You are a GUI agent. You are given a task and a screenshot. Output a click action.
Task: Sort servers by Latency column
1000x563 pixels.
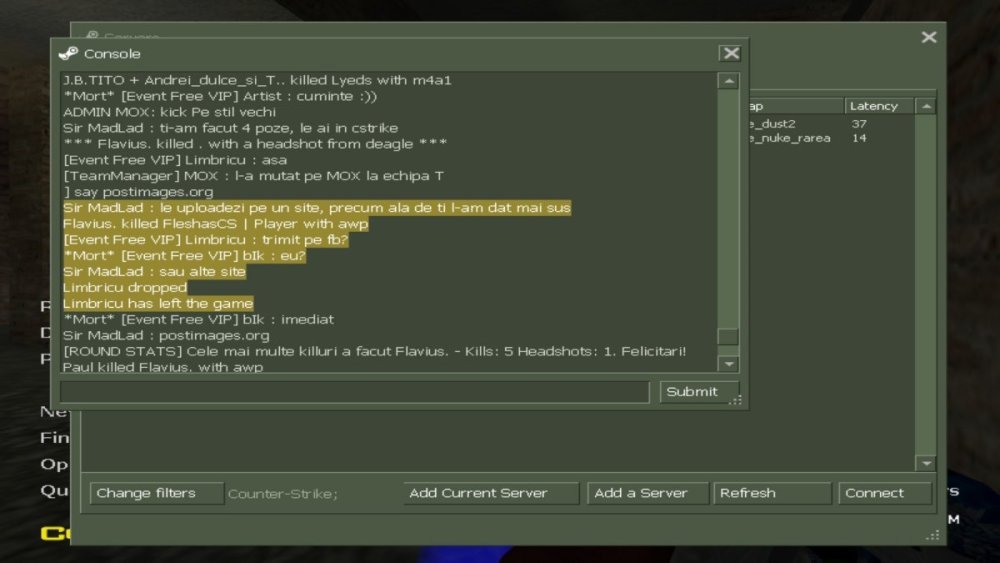[x=880, y=106]
